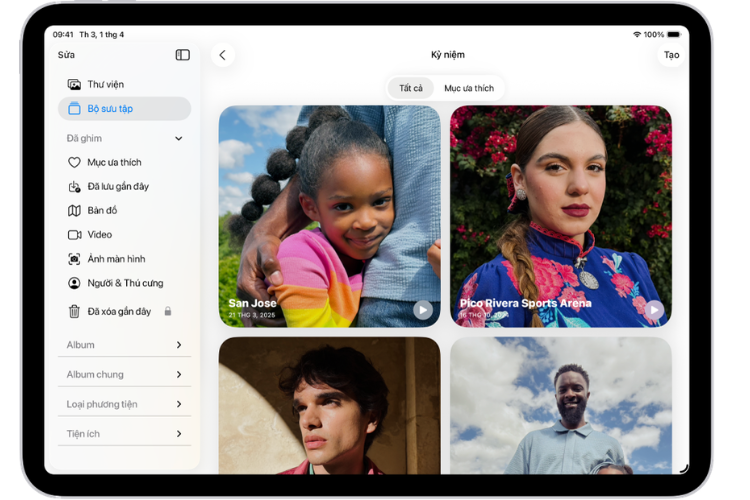Switch to the Tất cả tab
Viewport: 750px width, 500px height.
pyautogui.click(x=411, y=88)
